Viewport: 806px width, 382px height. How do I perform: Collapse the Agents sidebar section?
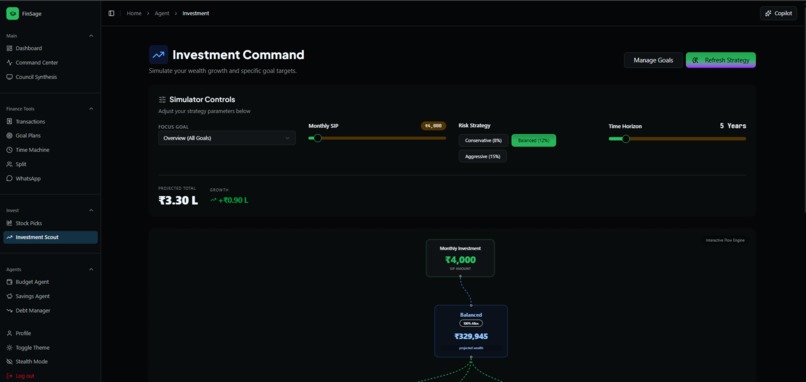pyautogui.click(x=91, y=269)
